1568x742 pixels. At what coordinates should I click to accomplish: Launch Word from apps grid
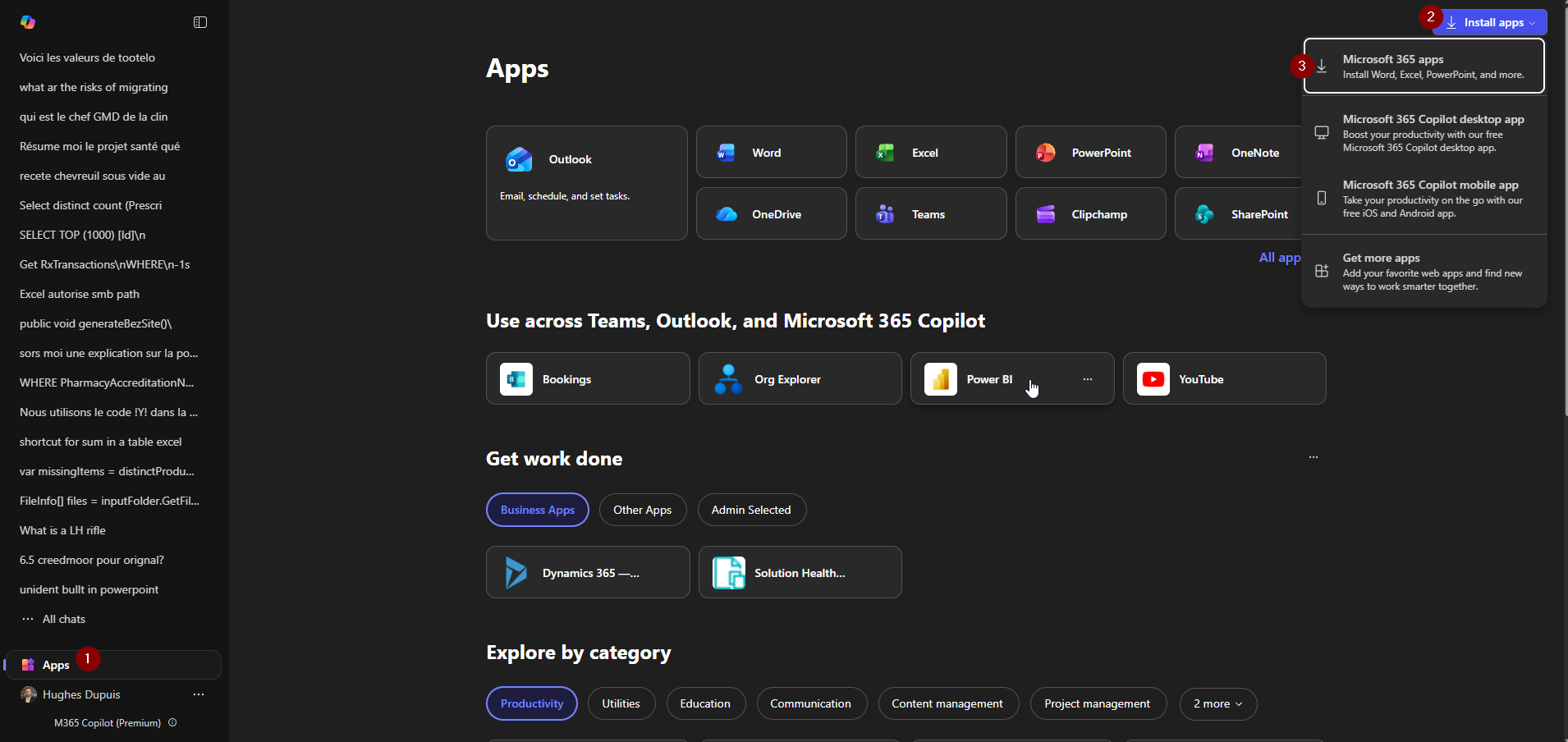click(x=771, y=152)
